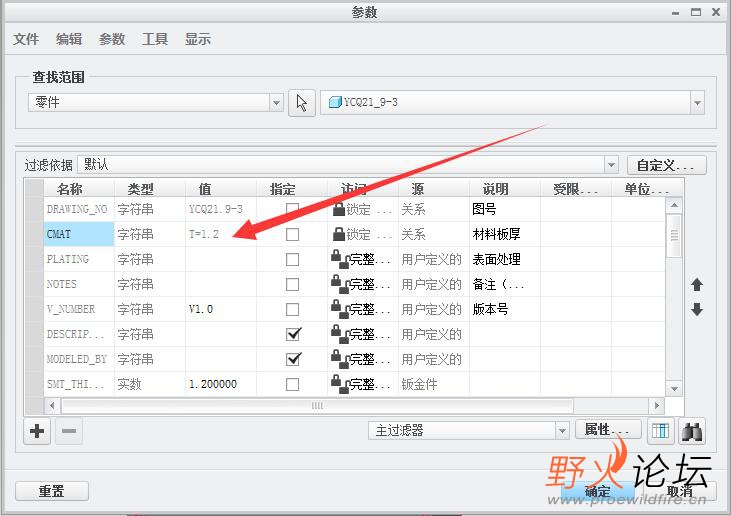Open the 显示 menu
This screenshot has height=516, width=731.
click(198, 39)
